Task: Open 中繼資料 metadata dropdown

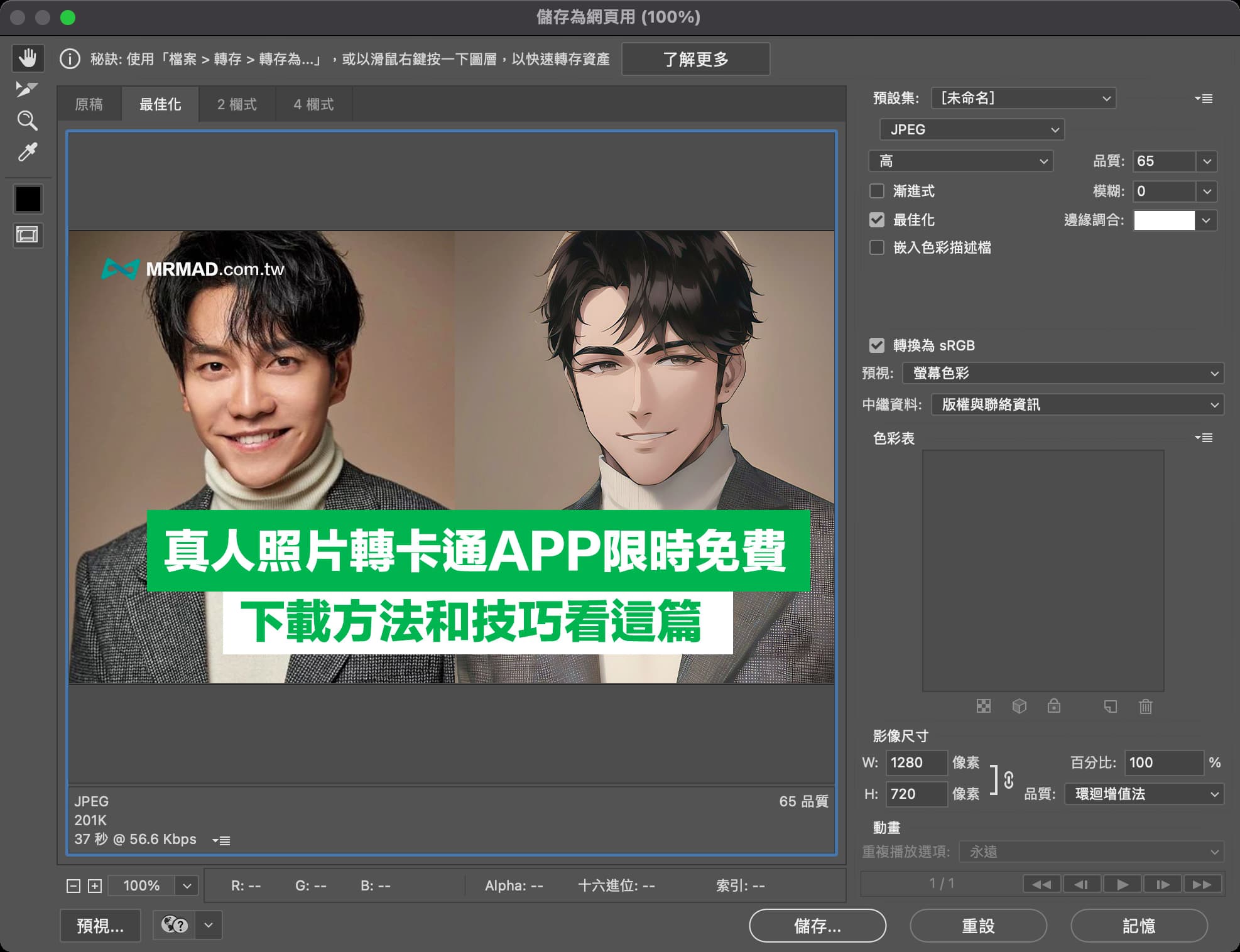Action: (1078, 404)
